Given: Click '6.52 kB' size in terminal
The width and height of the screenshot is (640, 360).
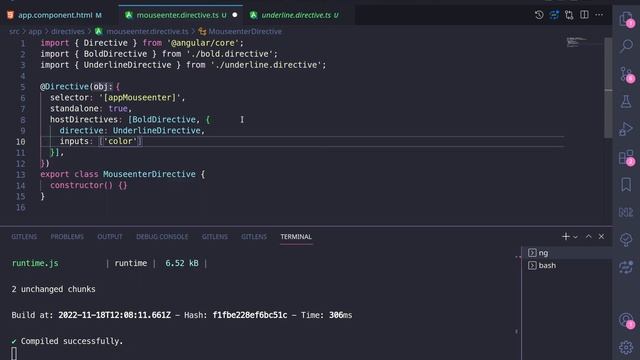Looking at the screenshot, I should pos(182,263).
